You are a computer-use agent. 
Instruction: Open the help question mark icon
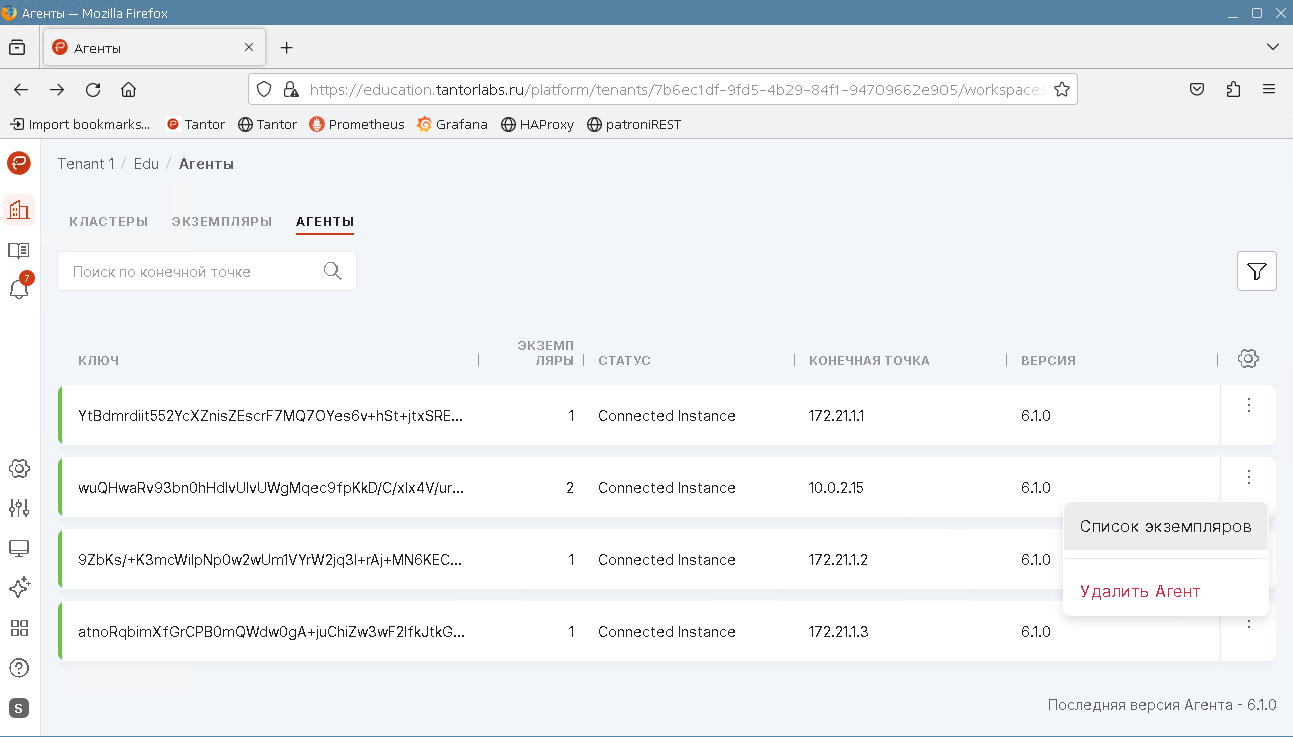click(19, 668)
